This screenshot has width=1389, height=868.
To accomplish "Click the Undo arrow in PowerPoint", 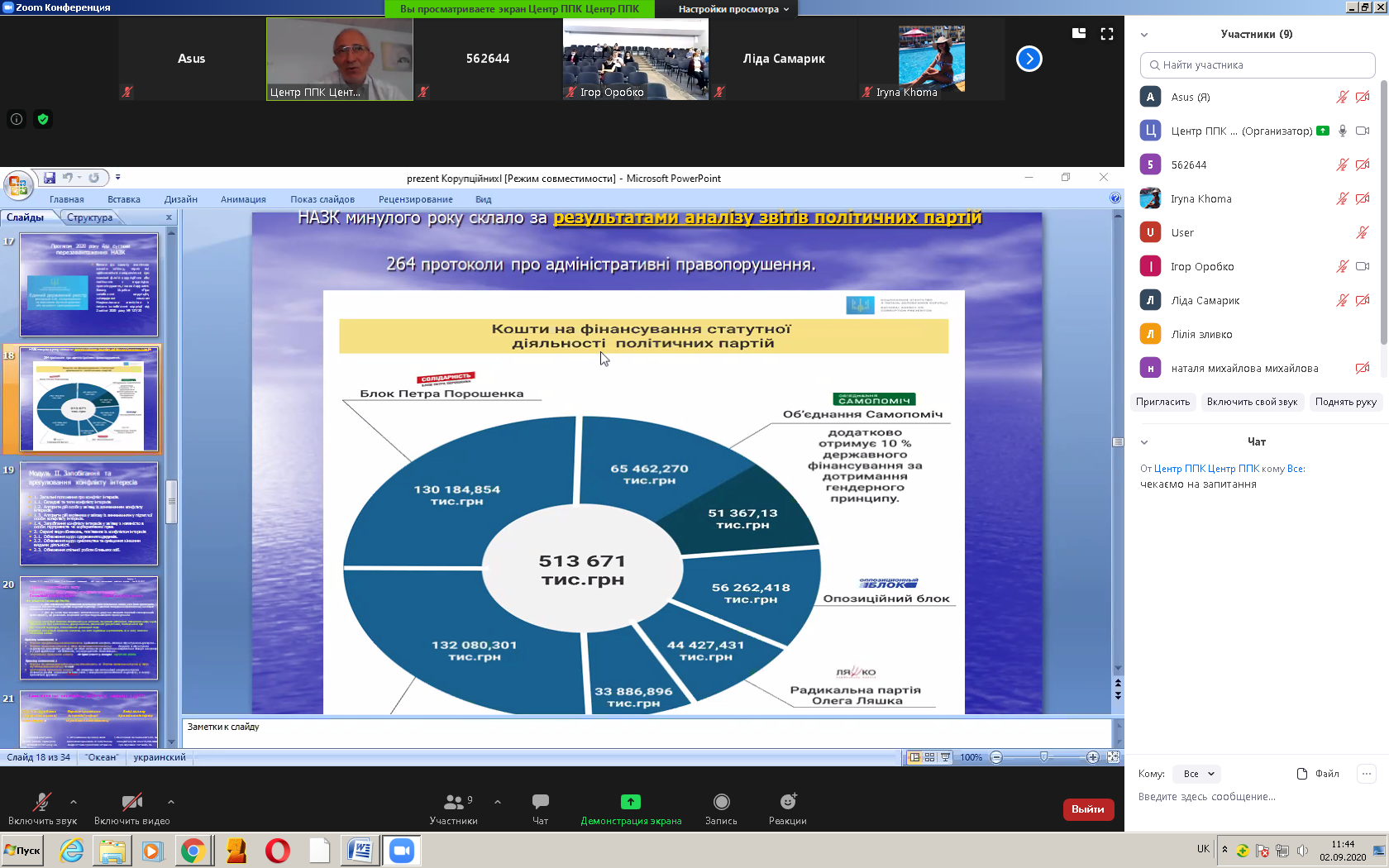I will (67, 178).
